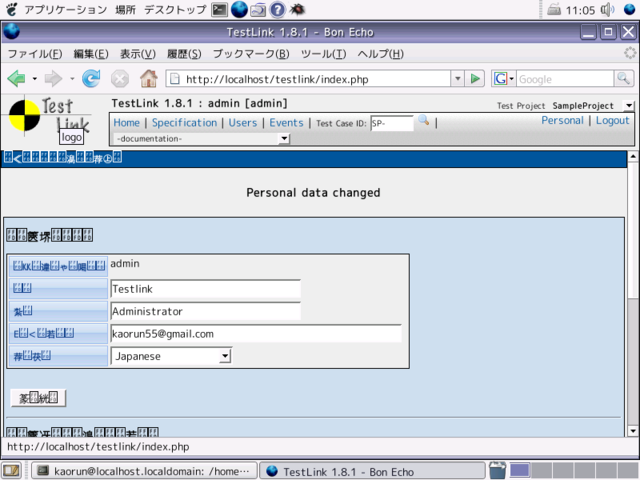Image resolution: width=640 pixels, height=480 pixels.
Task: Open the 編集(E) menu
Action: point(91,54)
